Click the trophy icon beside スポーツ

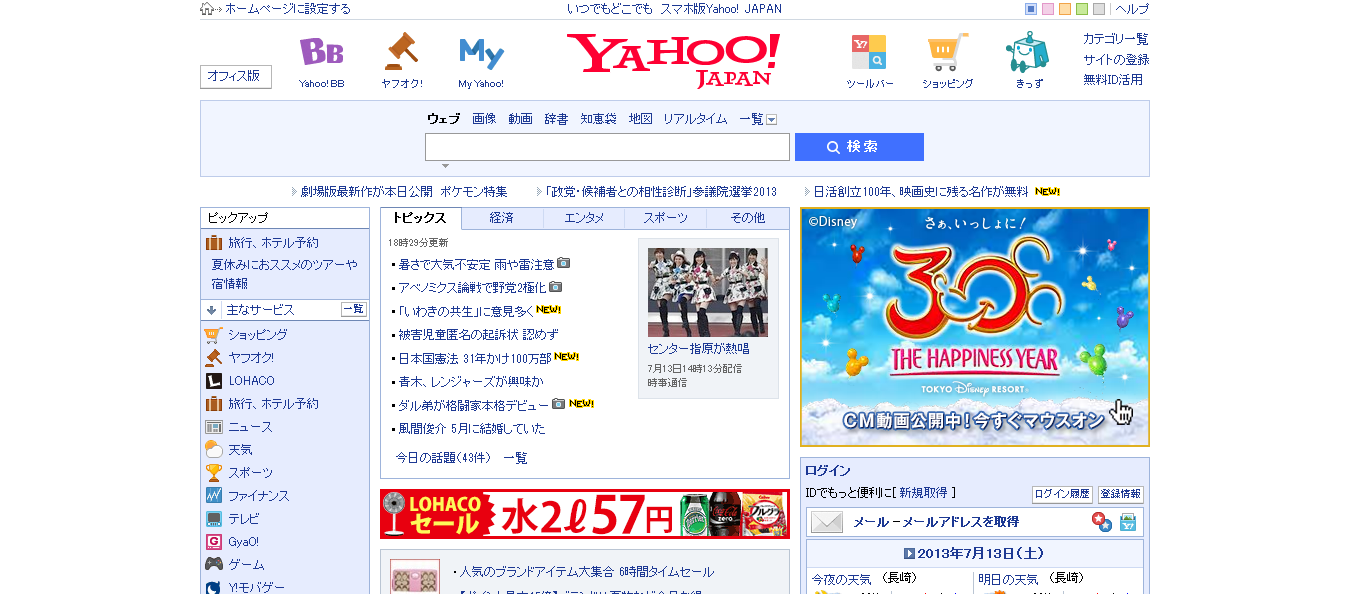coord(213,473)
